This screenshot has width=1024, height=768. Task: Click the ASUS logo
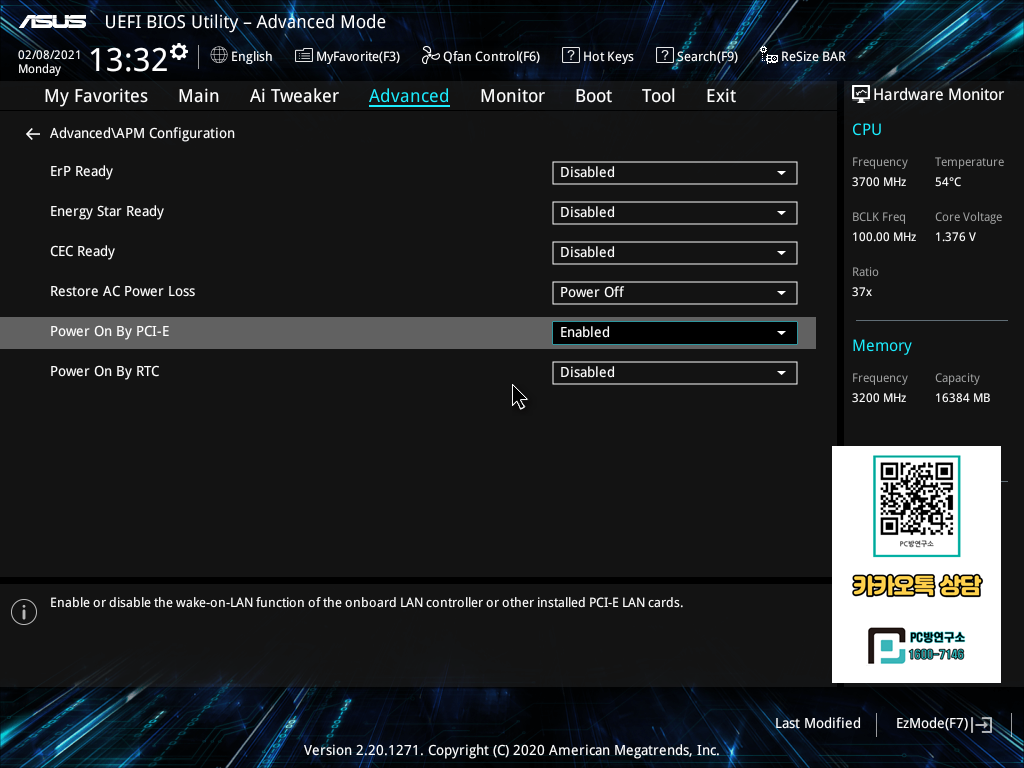click(53, 22)
